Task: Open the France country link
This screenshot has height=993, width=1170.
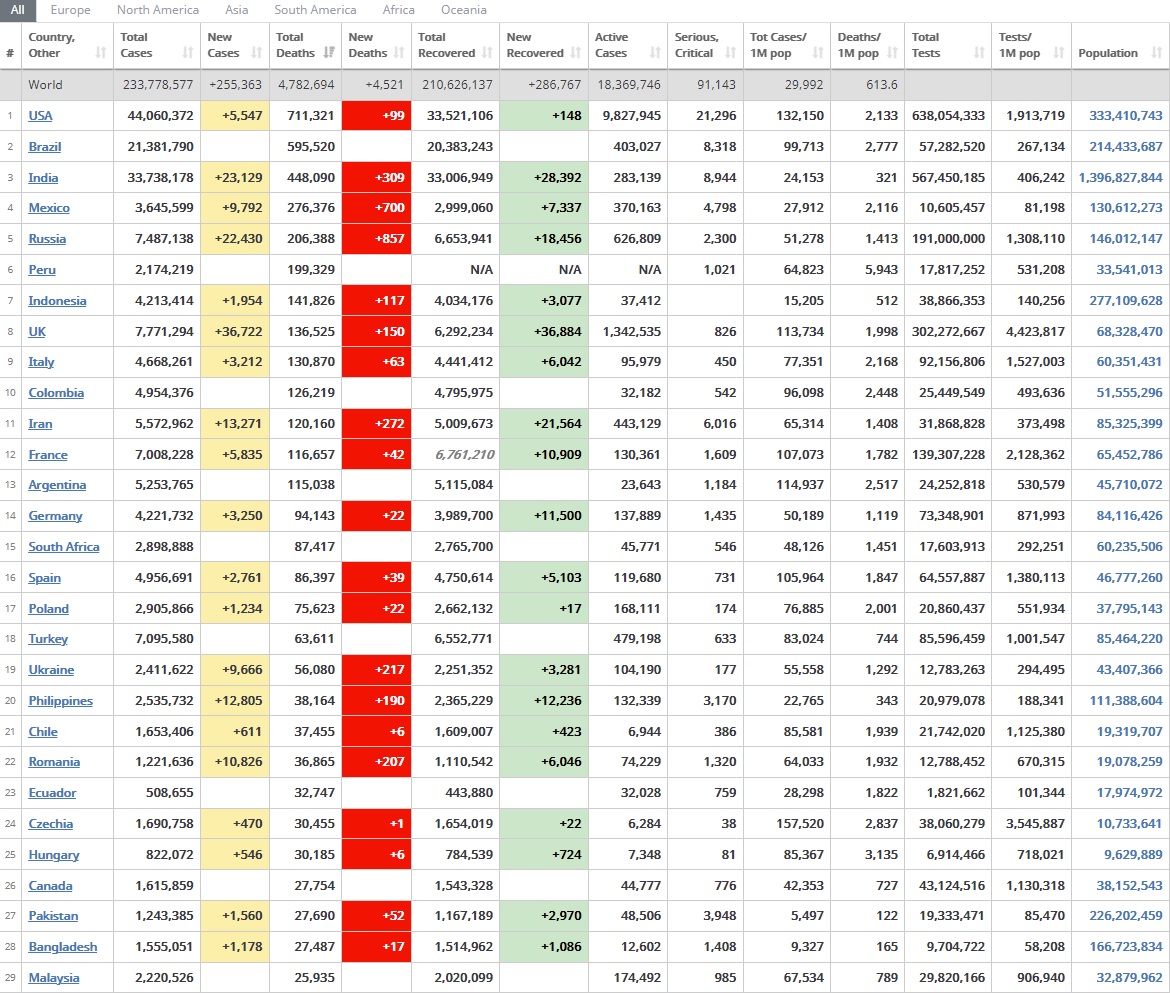Action: [x=48, y=455]
